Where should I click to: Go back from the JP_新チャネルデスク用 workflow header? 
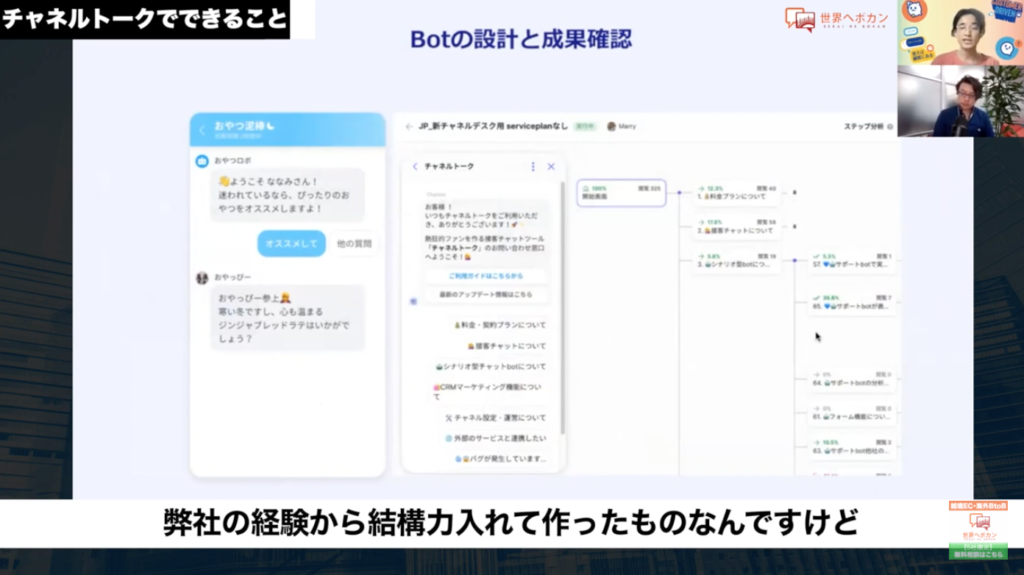coord(409,127)
